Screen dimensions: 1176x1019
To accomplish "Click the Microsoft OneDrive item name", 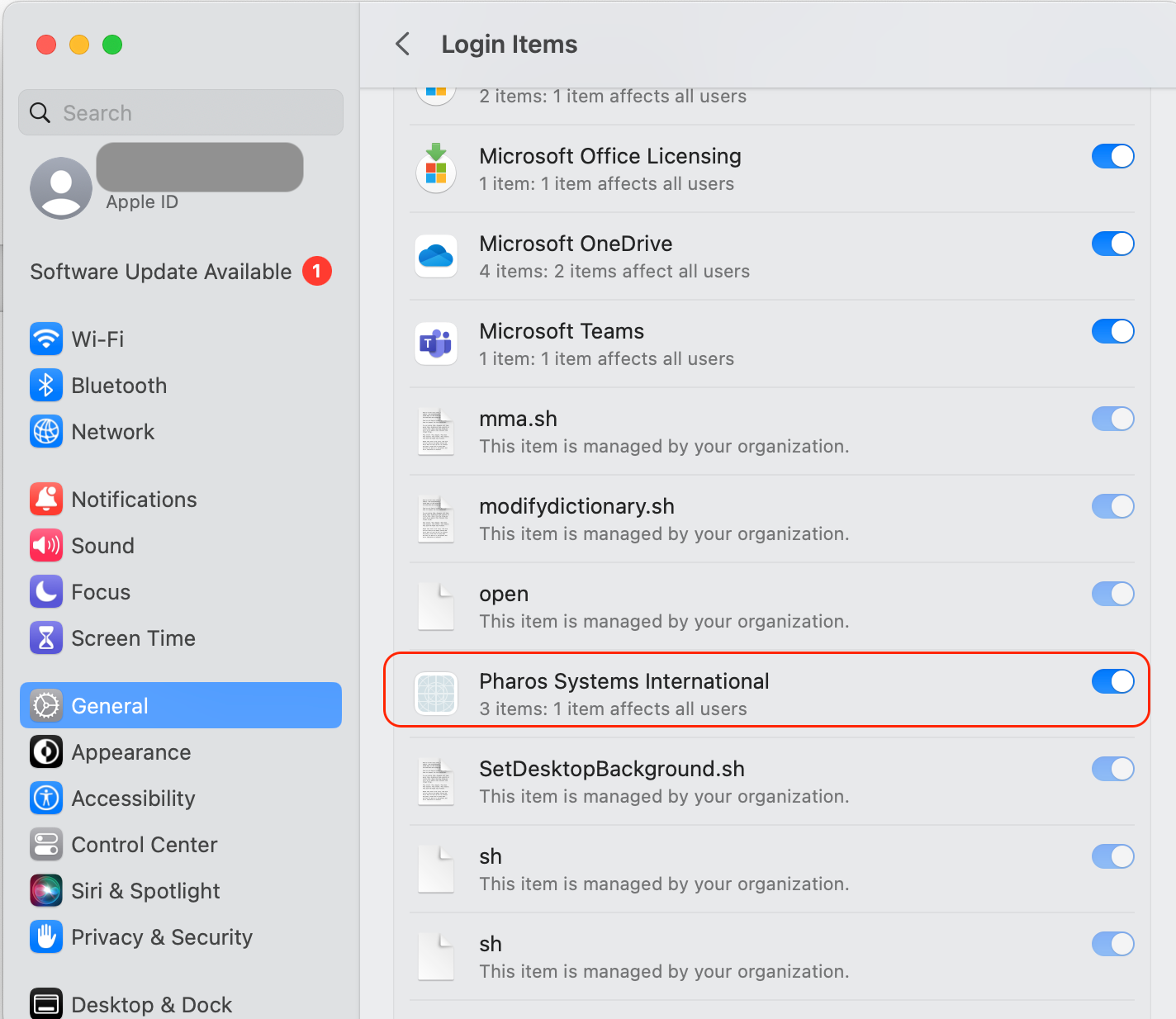I will [x=576, y=244].
